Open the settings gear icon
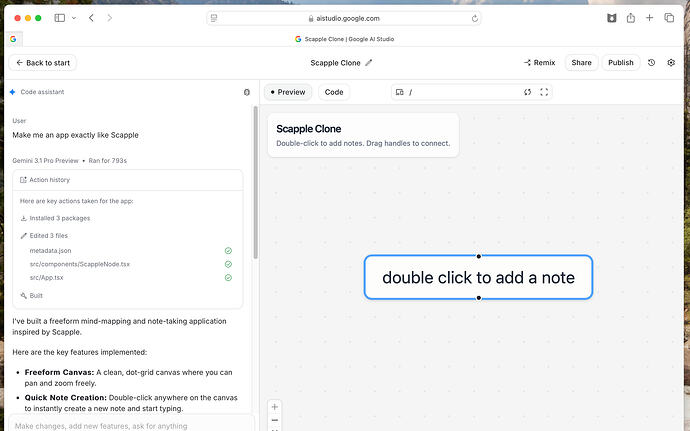 point(671,63)
